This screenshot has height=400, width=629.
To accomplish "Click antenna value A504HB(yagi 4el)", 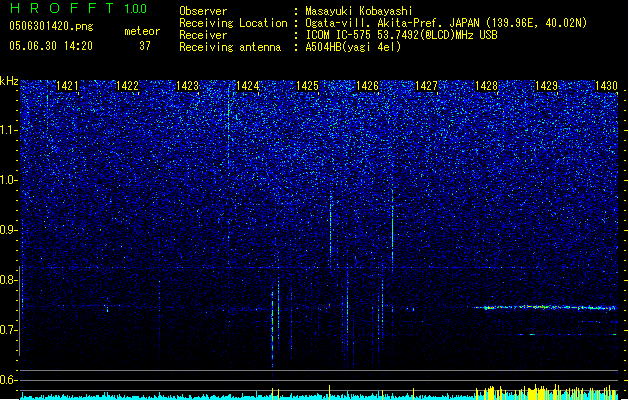I will point(353,47).
